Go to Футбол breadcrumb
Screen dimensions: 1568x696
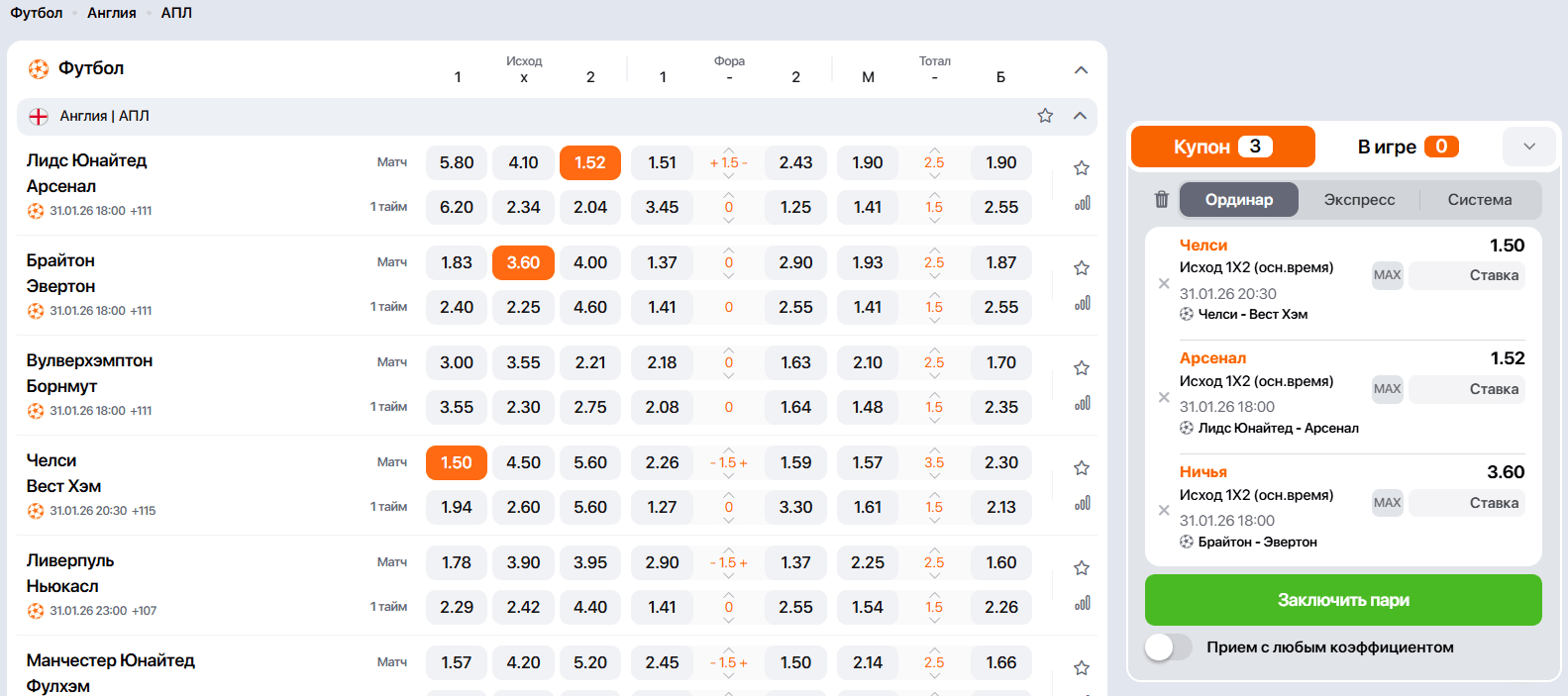tap(37, 13)
